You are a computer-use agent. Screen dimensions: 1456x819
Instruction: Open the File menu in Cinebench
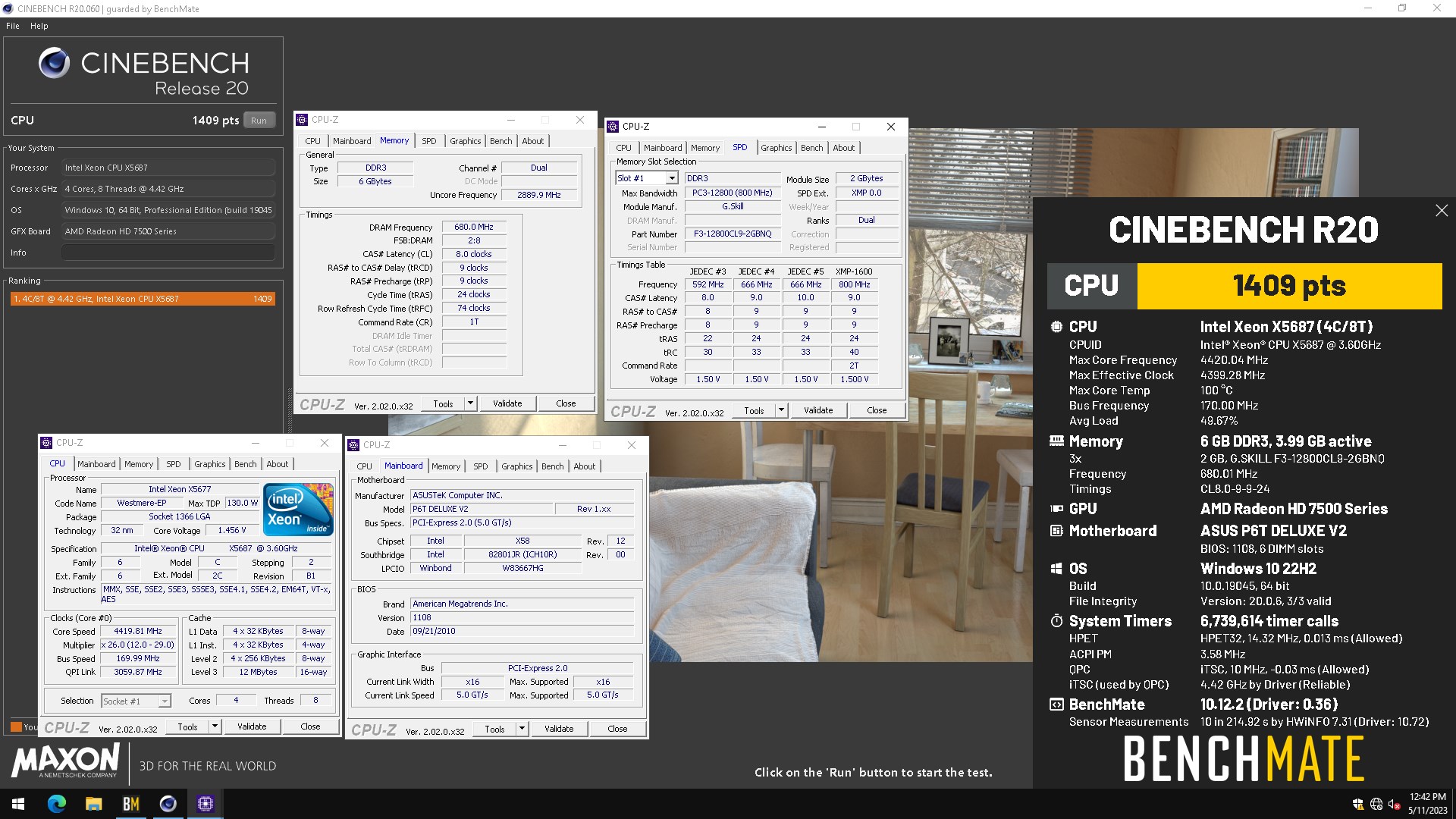tap(13, 26)
